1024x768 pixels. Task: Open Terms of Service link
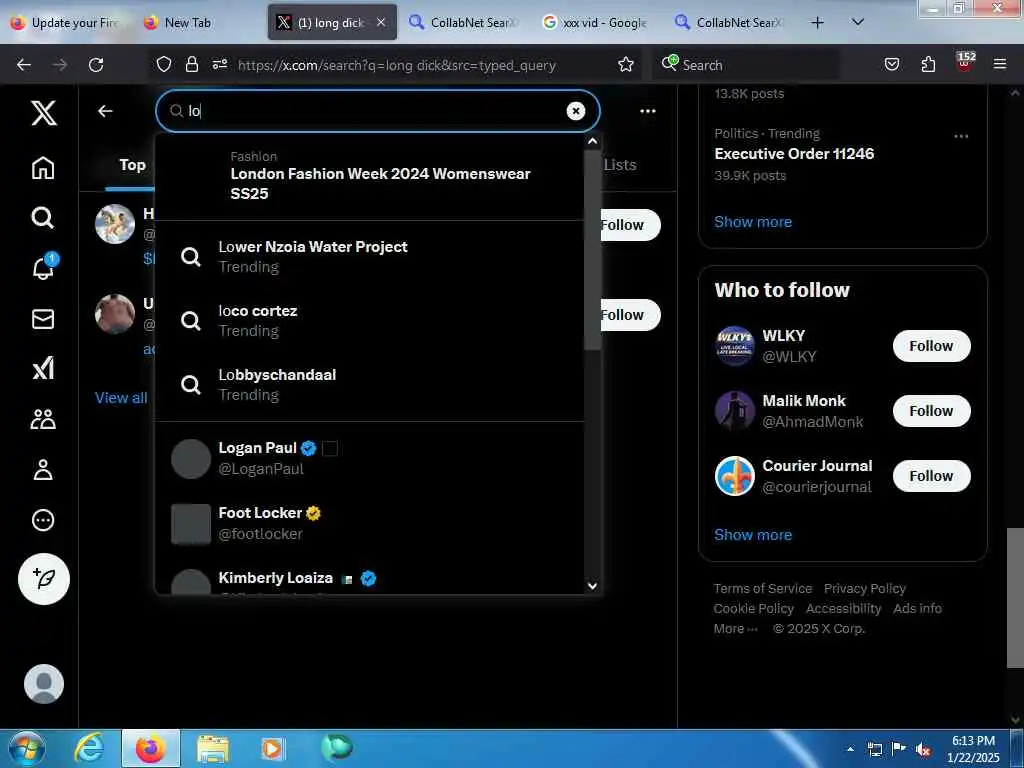[763, 588]
